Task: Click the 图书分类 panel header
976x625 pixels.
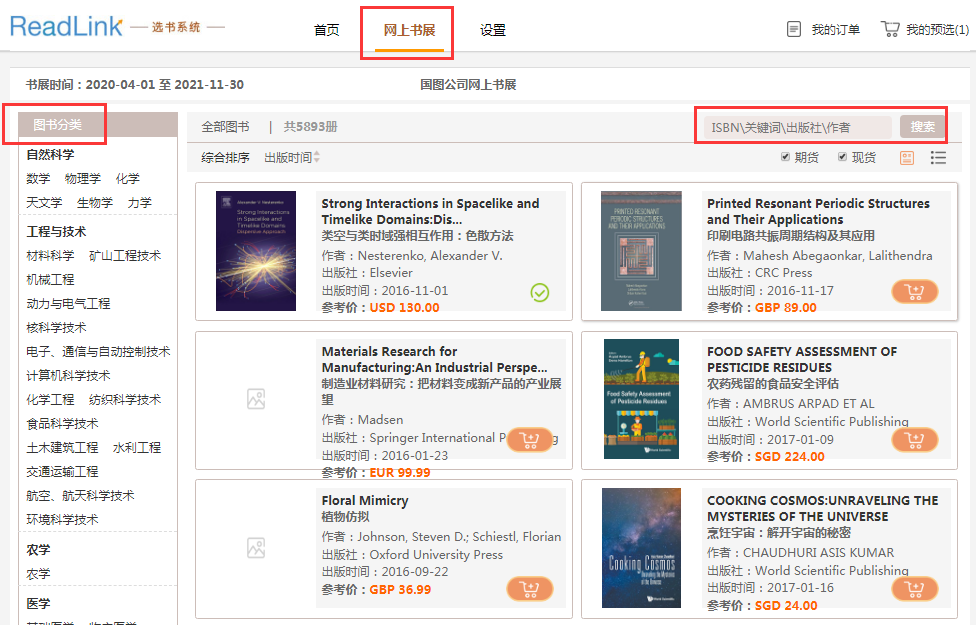Action: coord(98,125)
